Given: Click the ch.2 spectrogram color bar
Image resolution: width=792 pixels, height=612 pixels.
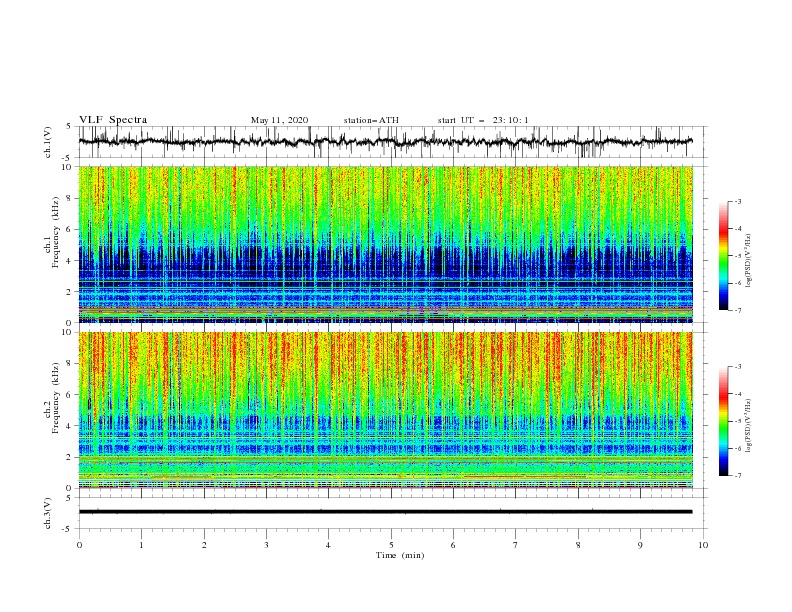Looking at the screenshot, I should tap(723, 421).
